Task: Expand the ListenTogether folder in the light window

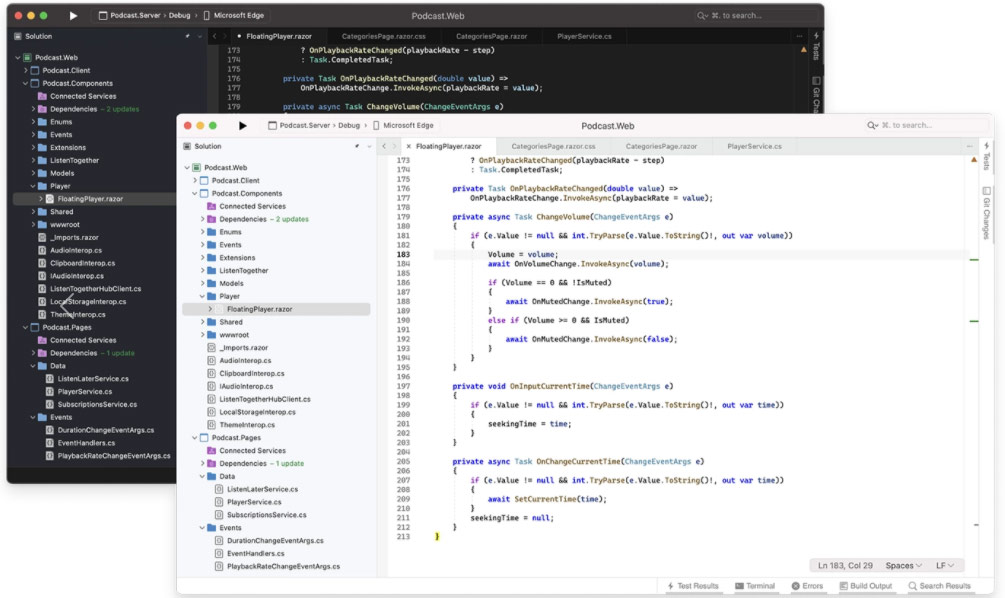Action: click(203, 270)
